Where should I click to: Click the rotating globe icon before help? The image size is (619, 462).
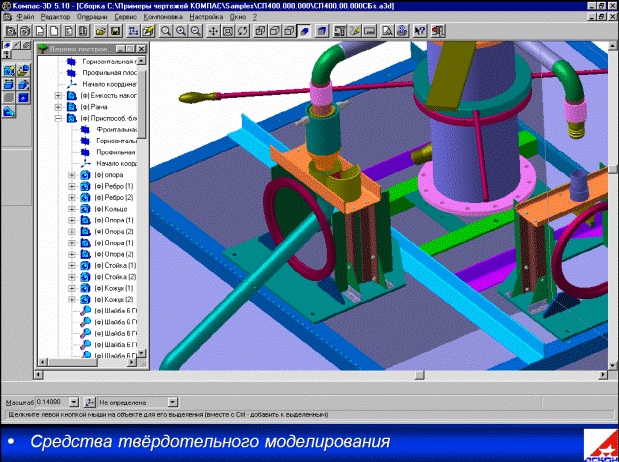(402, 31)
